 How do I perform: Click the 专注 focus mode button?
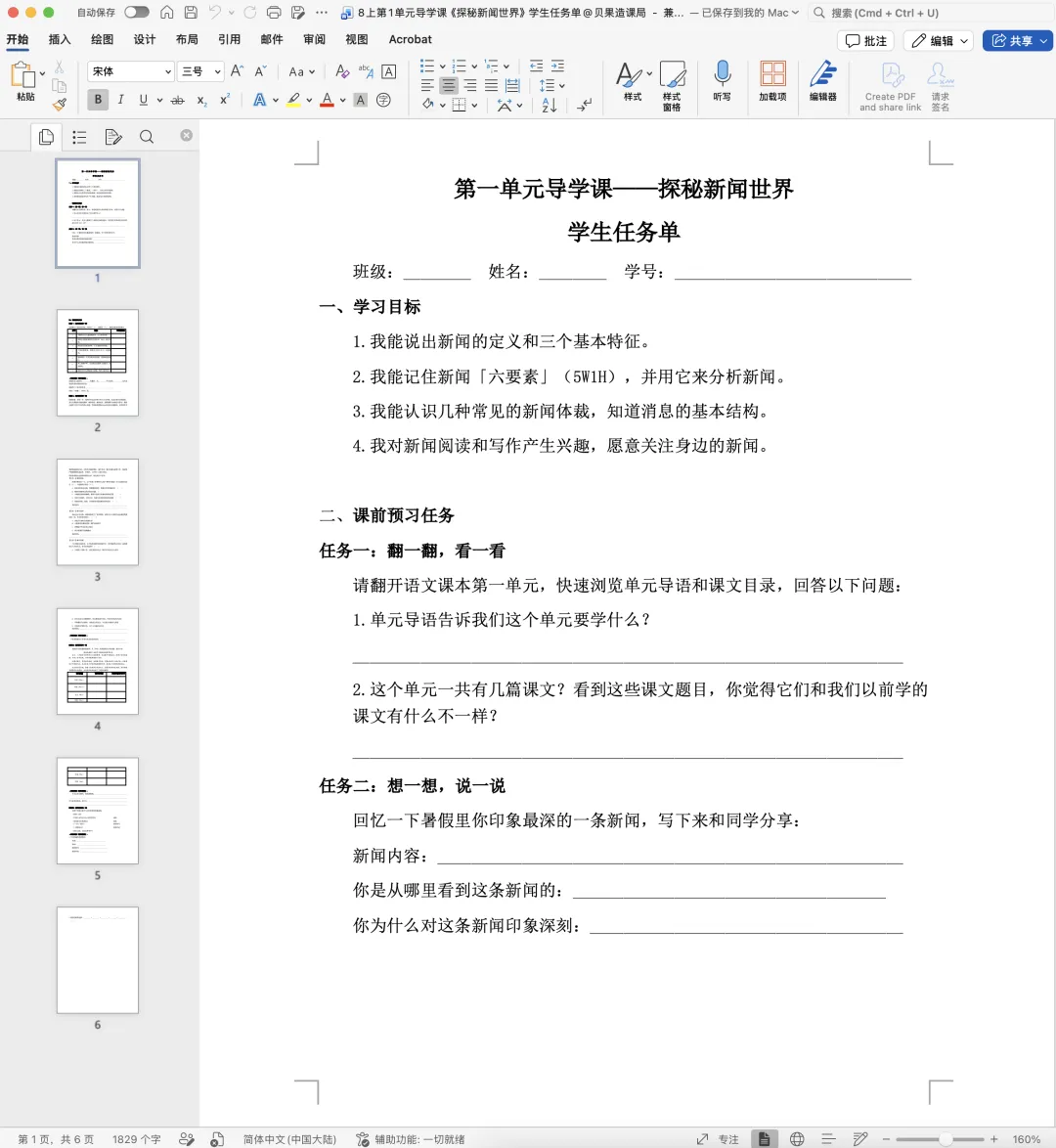(x=719, y=1139)
